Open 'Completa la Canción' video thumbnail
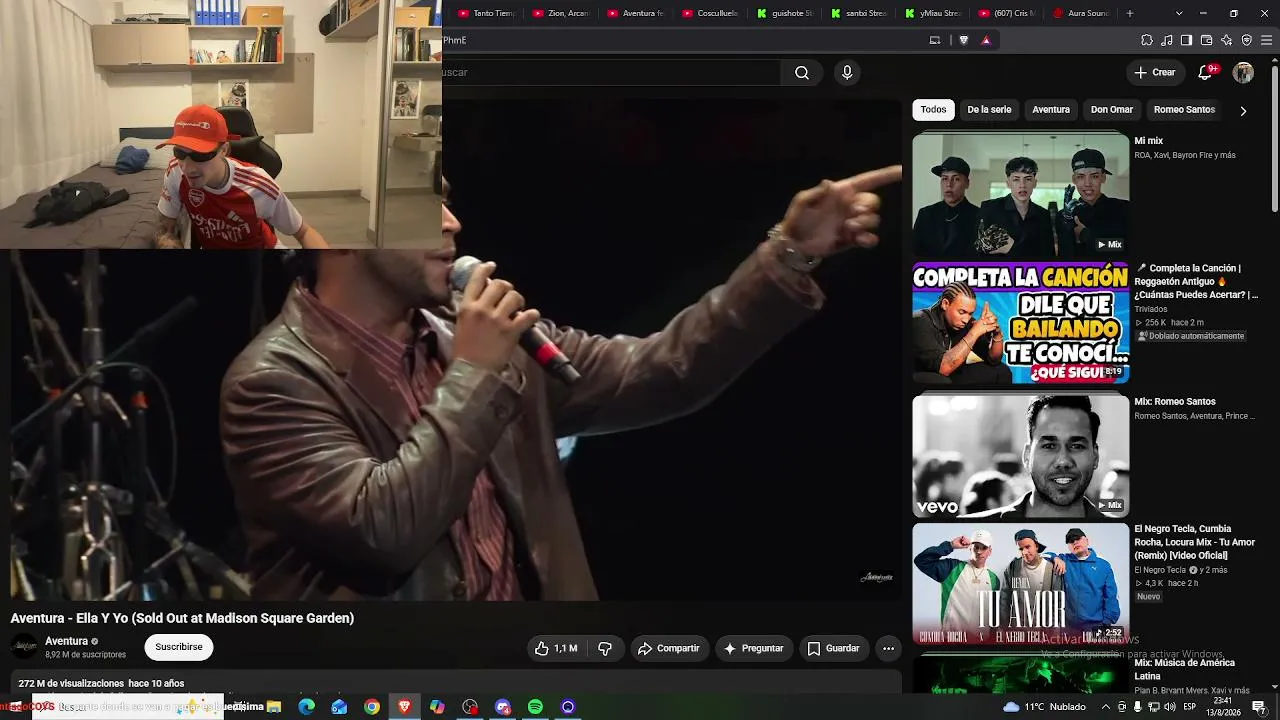1280x720 pixels. [x=1020, y=323]
